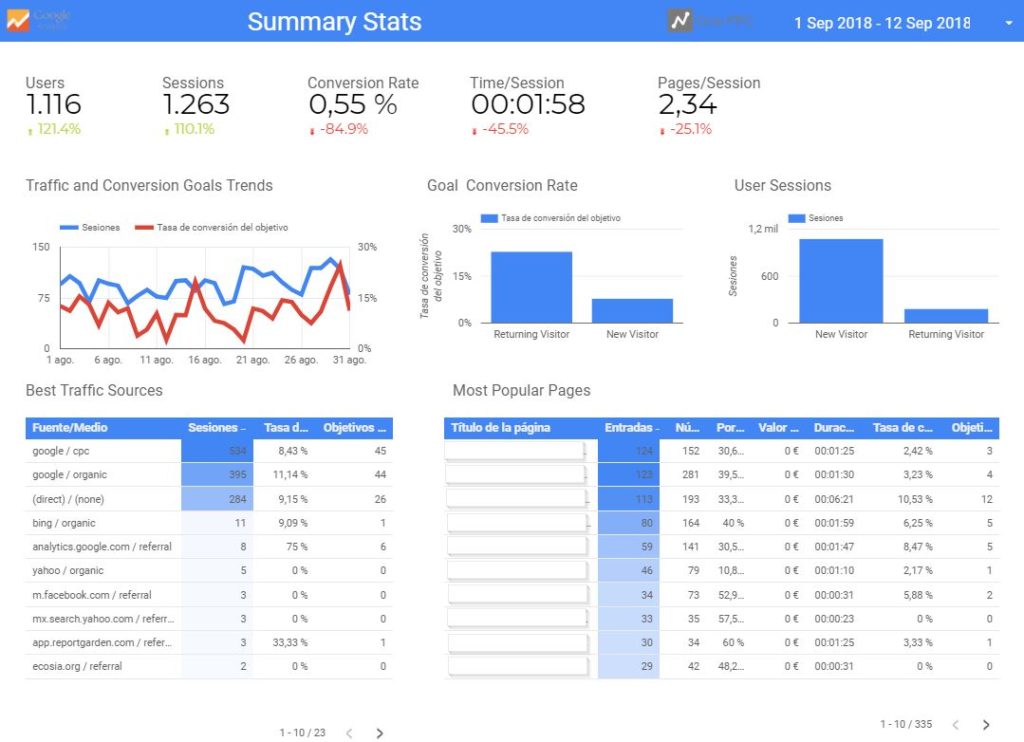Select the 1 Sep 2018 - 12 Sep 2018 date range

[x=882, y=23]
